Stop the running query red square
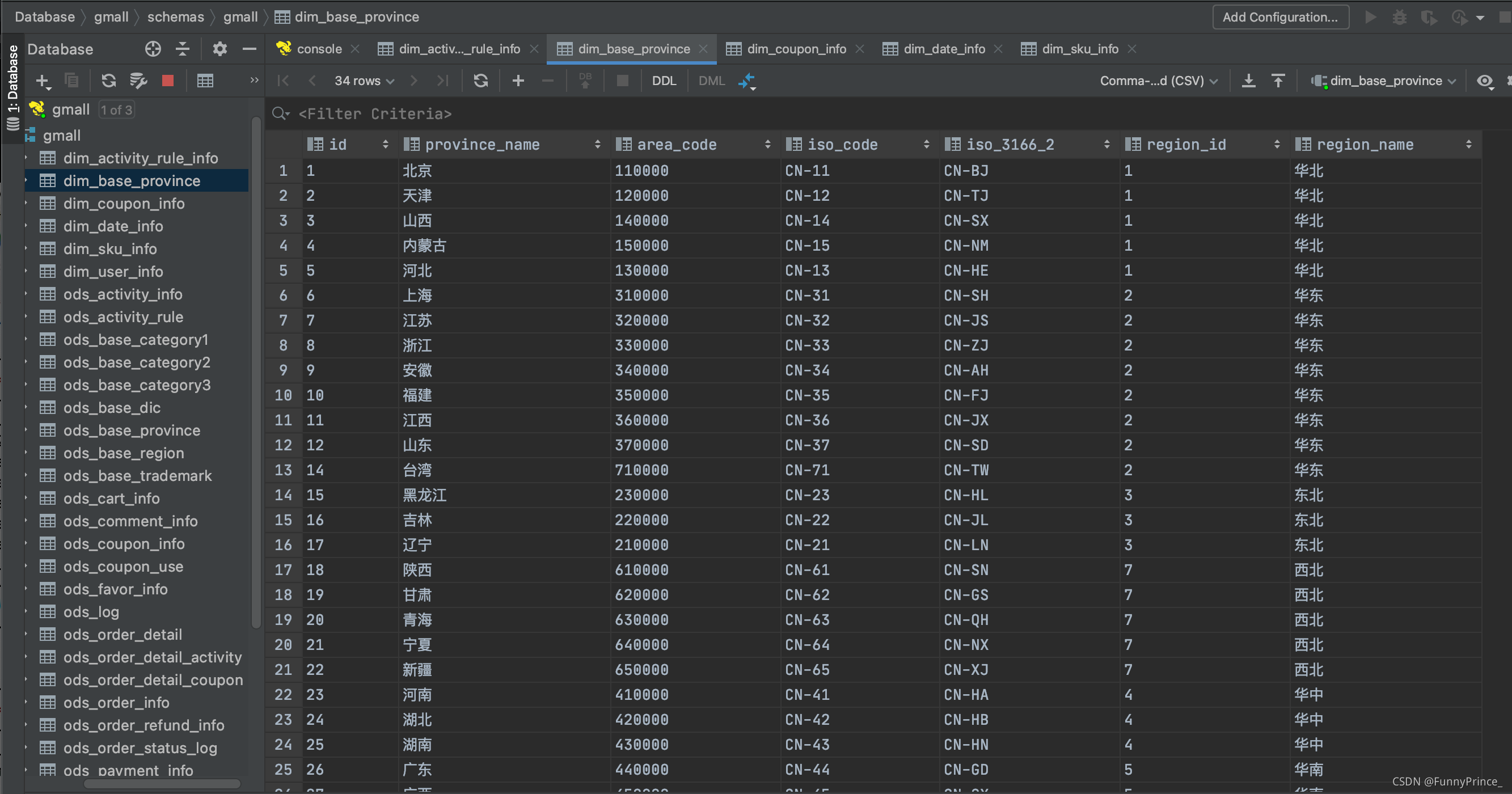 click(168, 81)
